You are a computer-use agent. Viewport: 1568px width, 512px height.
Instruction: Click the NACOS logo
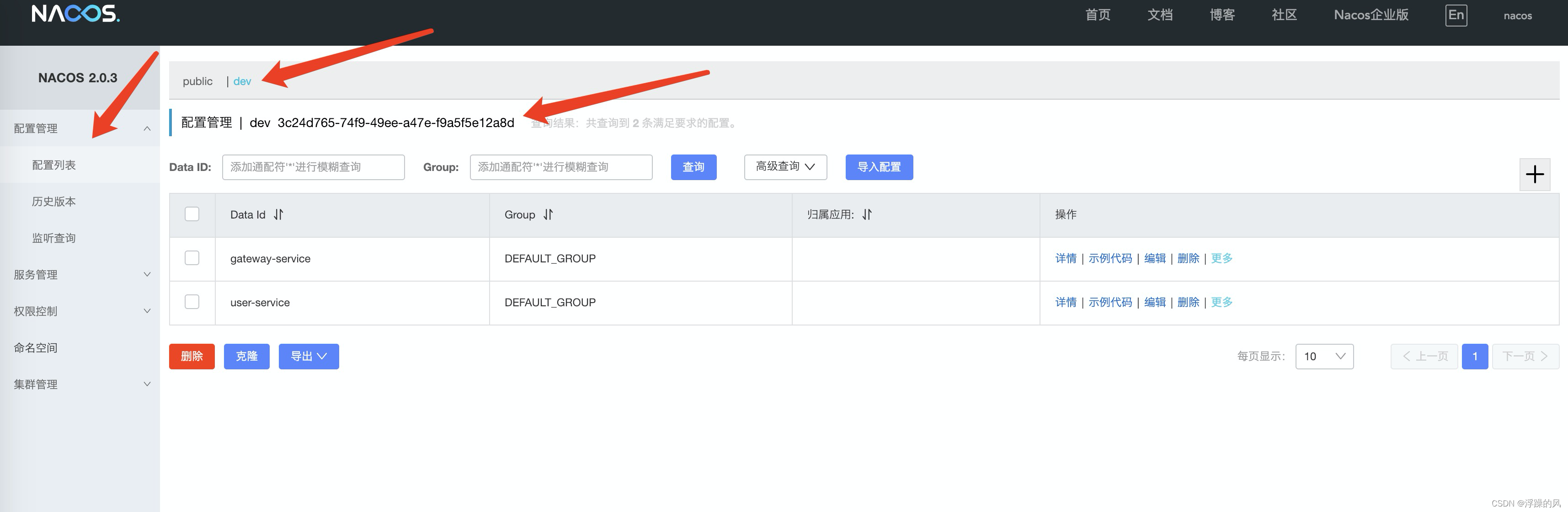[x=75, y=13]
